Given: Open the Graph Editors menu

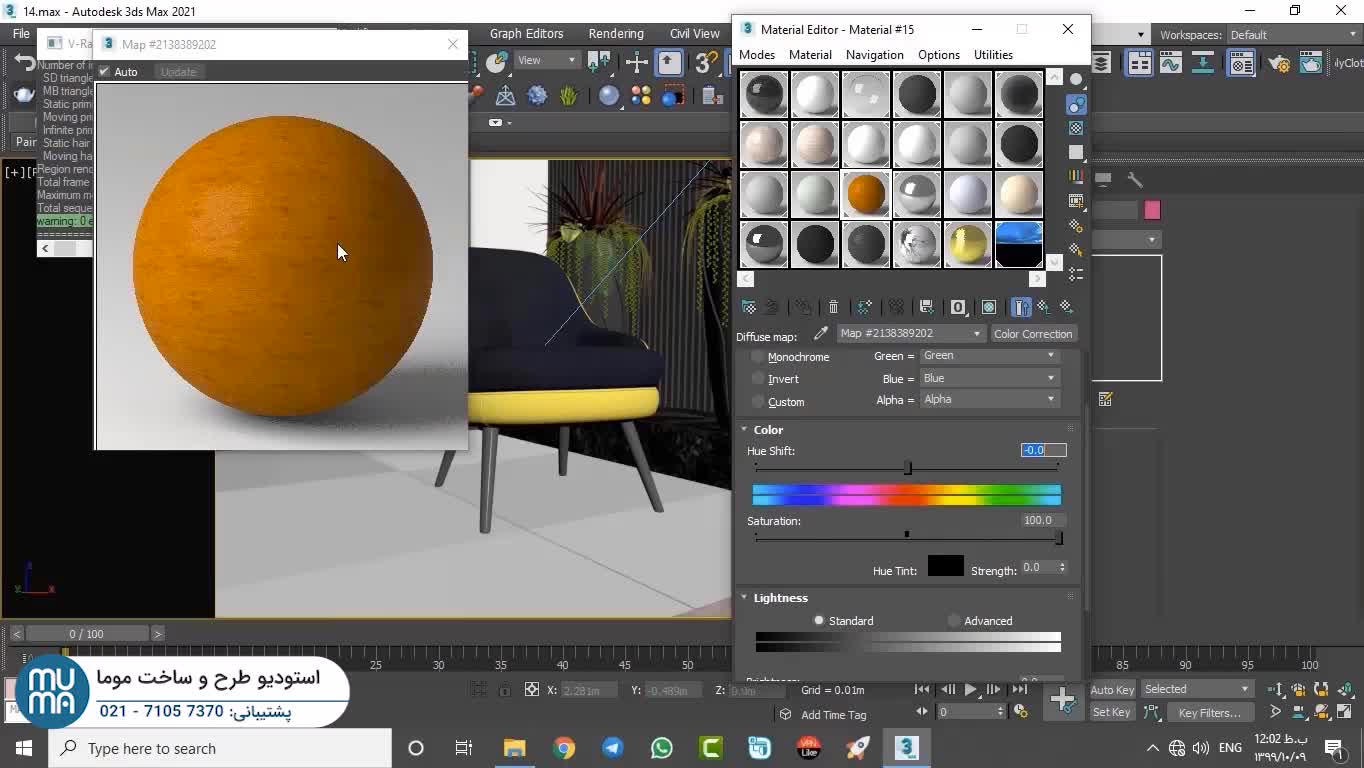Looking at the screenshot, I should (x=526, y=34).
